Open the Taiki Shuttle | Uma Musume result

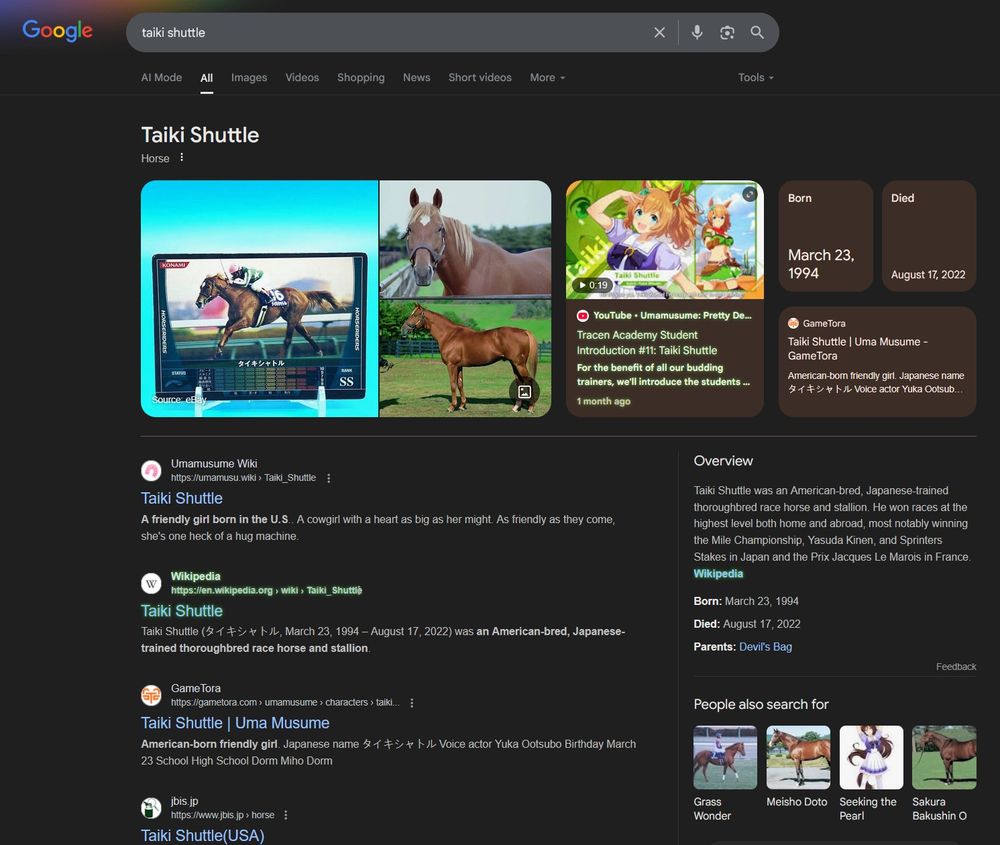(235, 723)
